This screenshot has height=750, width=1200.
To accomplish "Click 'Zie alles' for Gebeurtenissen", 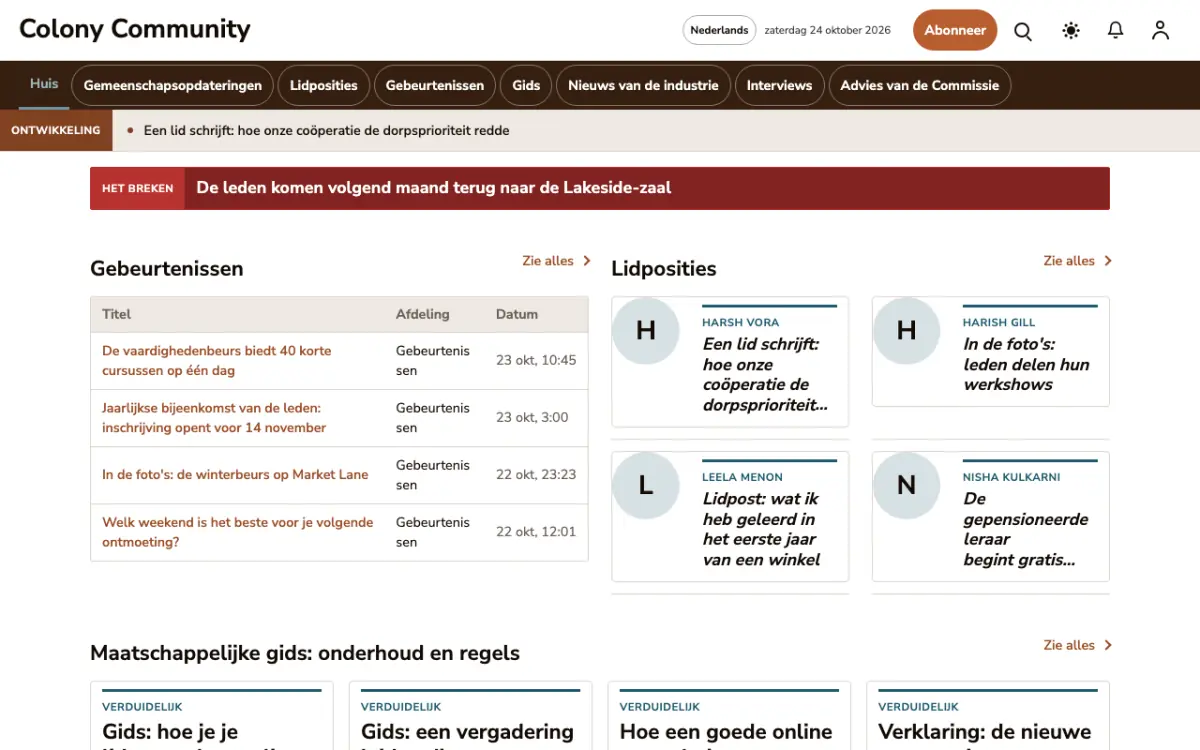I will click(556, 261).
